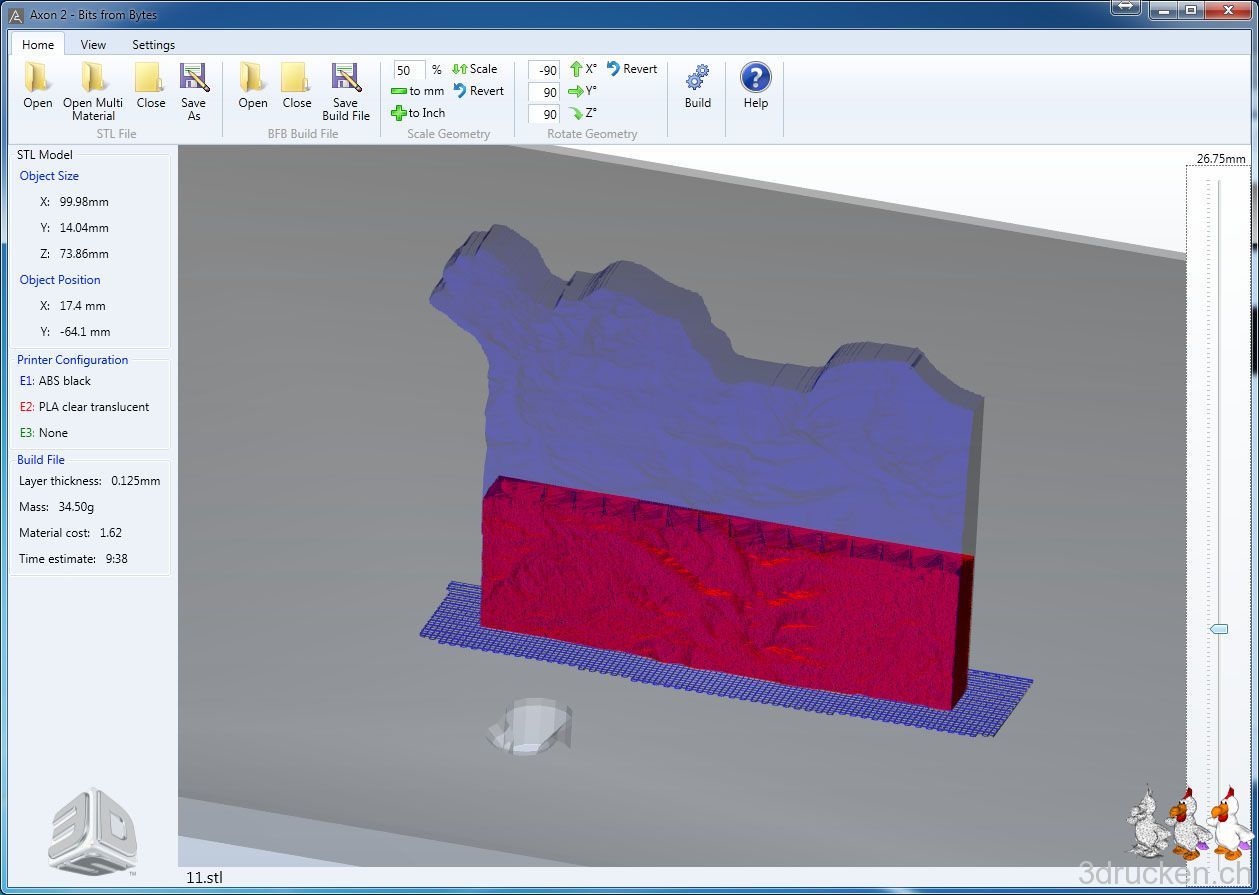The image size is (1259, 895).
Task: Click the Printer Configuration heading
Action: tap(72, 360)
